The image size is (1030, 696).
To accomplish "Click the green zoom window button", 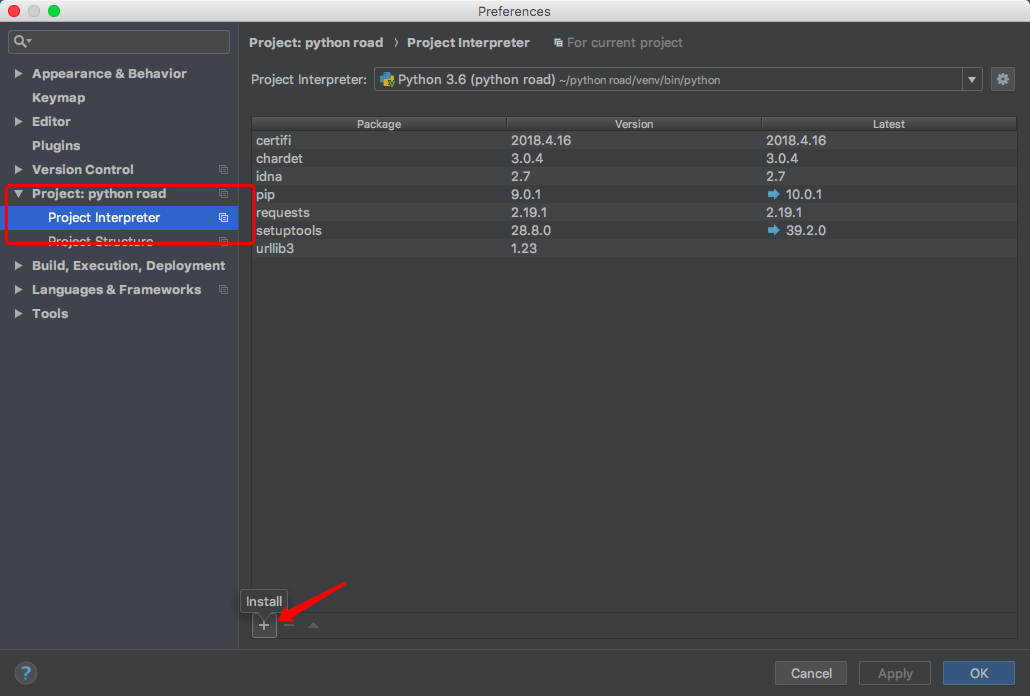I will pyautogui.click(x=54, y=11).
